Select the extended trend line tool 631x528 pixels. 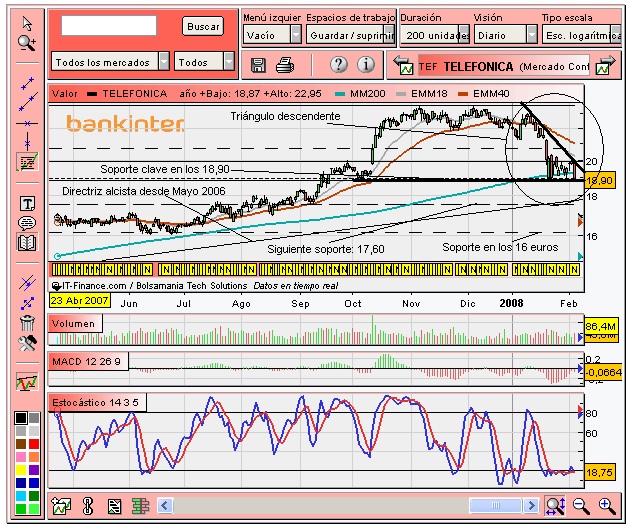point(27,102)
